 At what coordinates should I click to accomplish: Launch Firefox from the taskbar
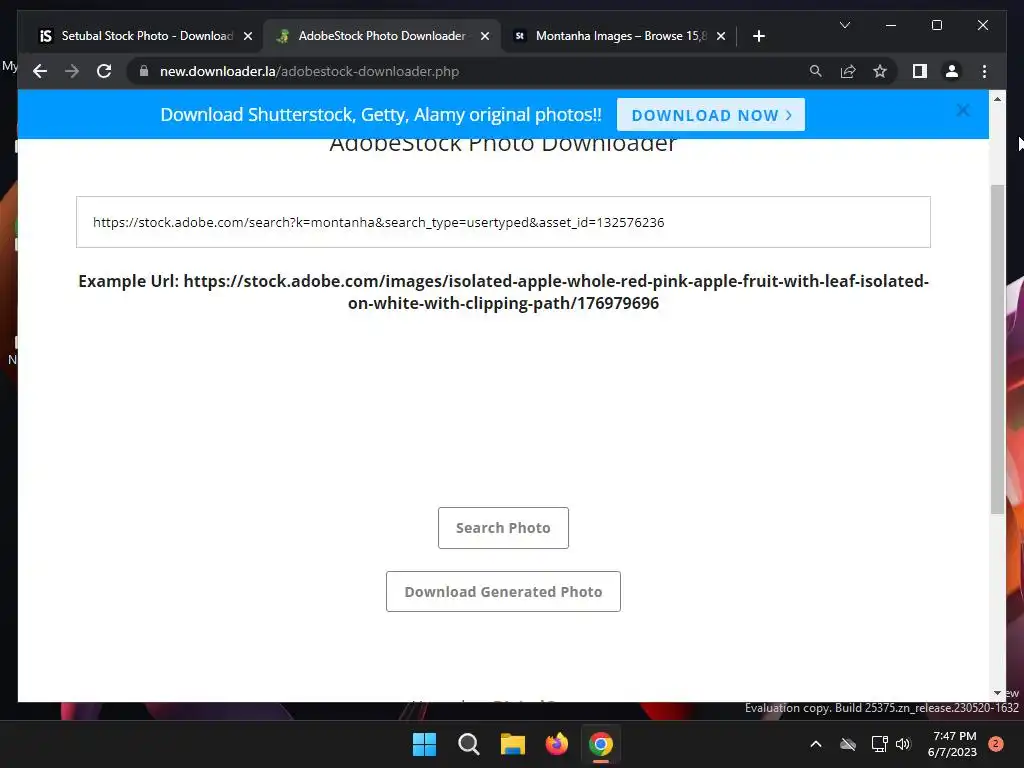[556, 744]
